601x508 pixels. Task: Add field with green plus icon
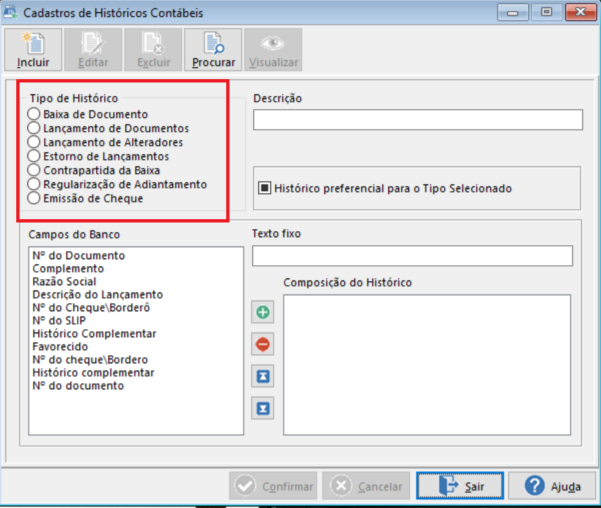263,312
